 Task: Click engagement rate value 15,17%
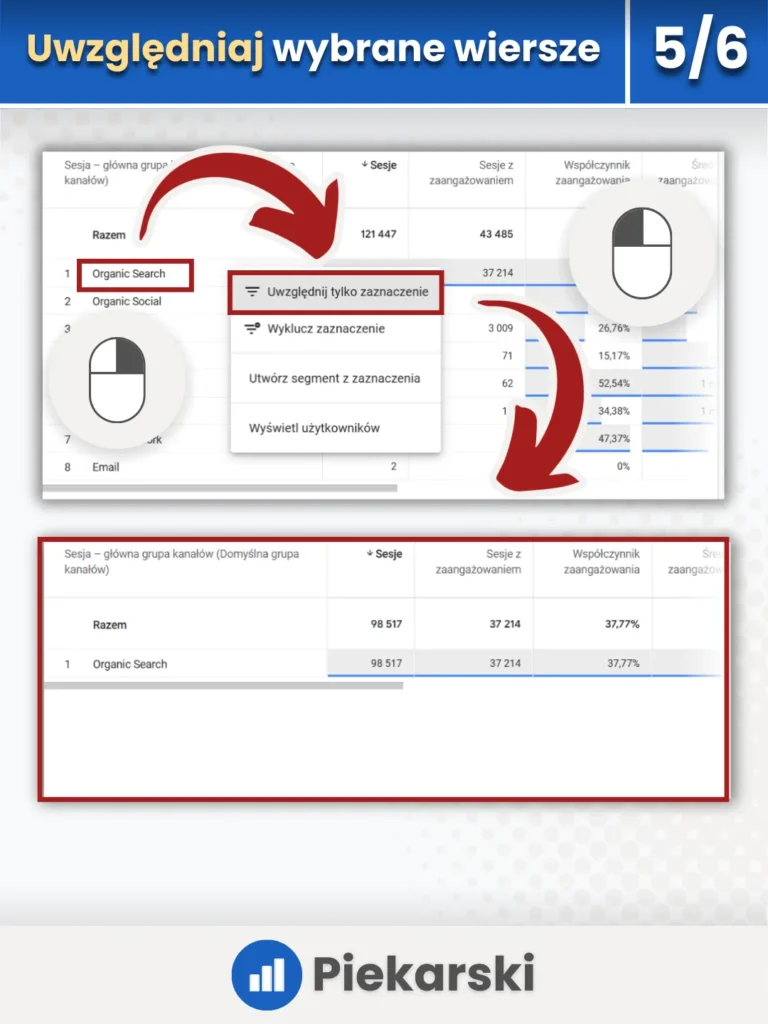coord(614,355)
